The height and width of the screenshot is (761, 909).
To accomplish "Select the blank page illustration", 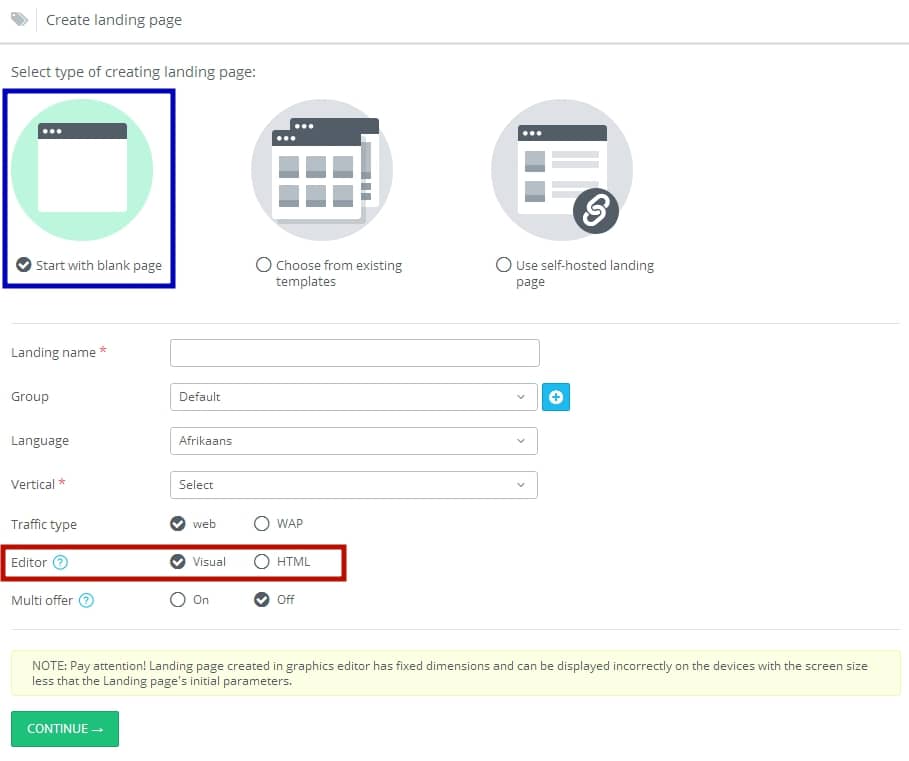I will click(82, 170).
